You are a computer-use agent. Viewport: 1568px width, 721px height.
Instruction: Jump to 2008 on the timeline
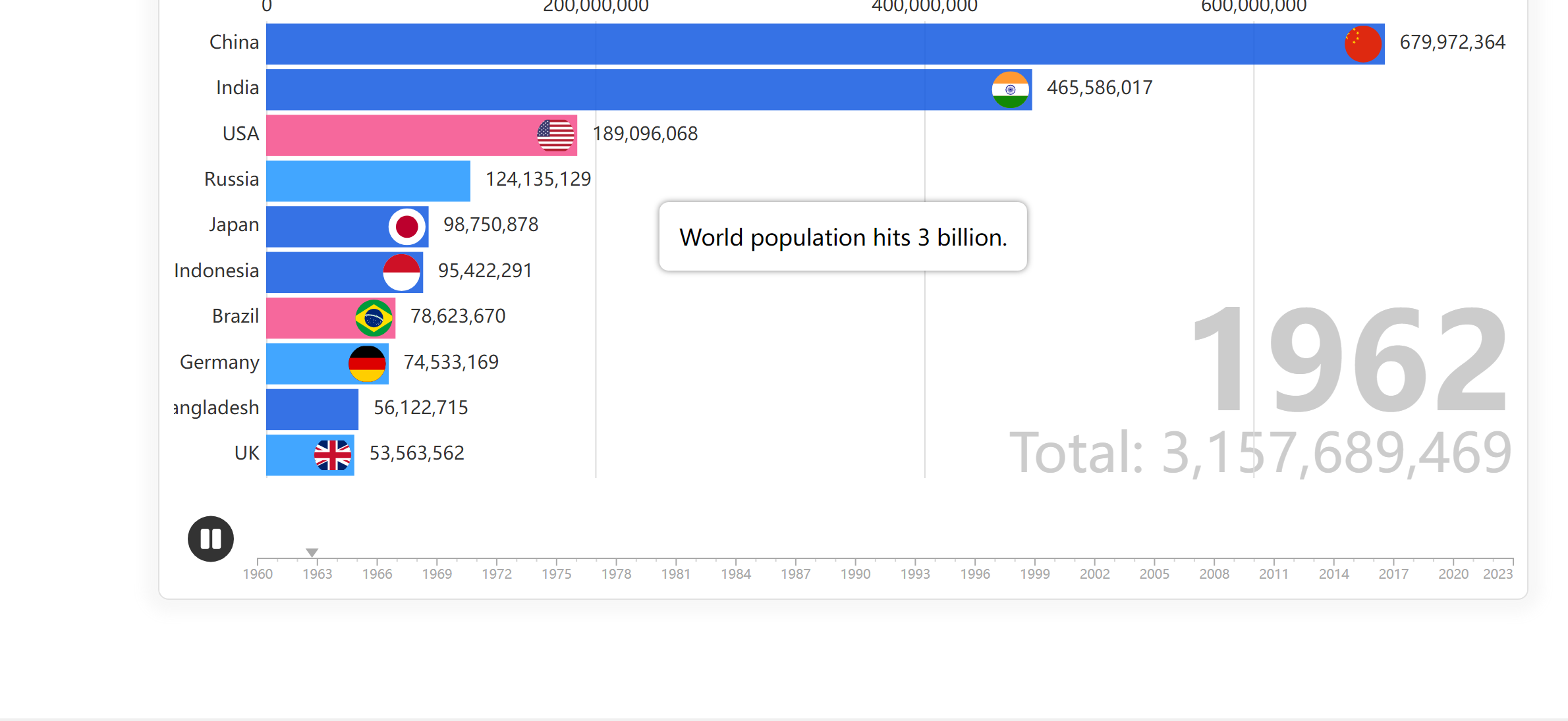(1214, 574)
